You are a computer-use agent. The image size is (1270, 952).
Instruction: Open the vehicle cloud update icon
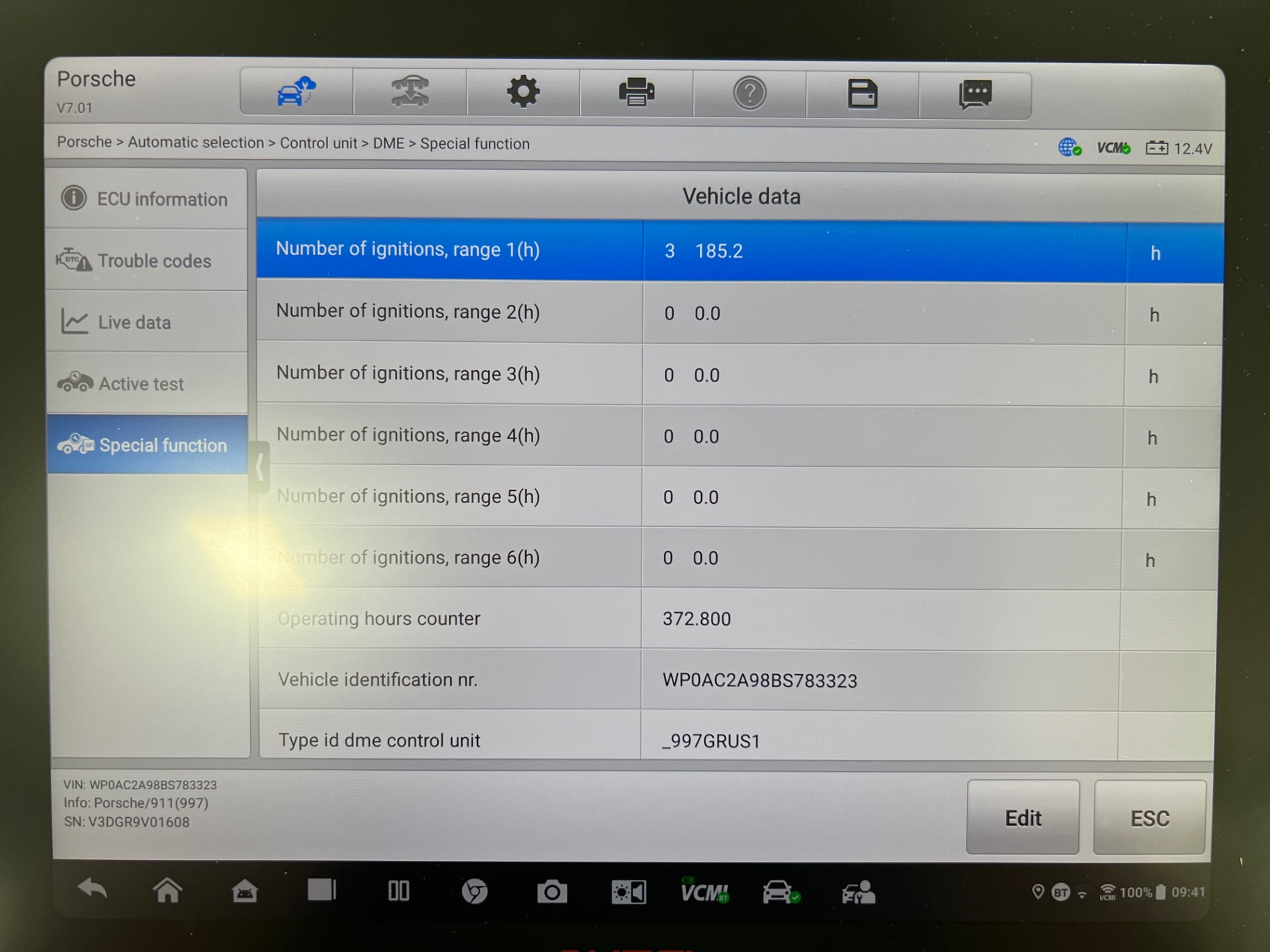point(296,92)
